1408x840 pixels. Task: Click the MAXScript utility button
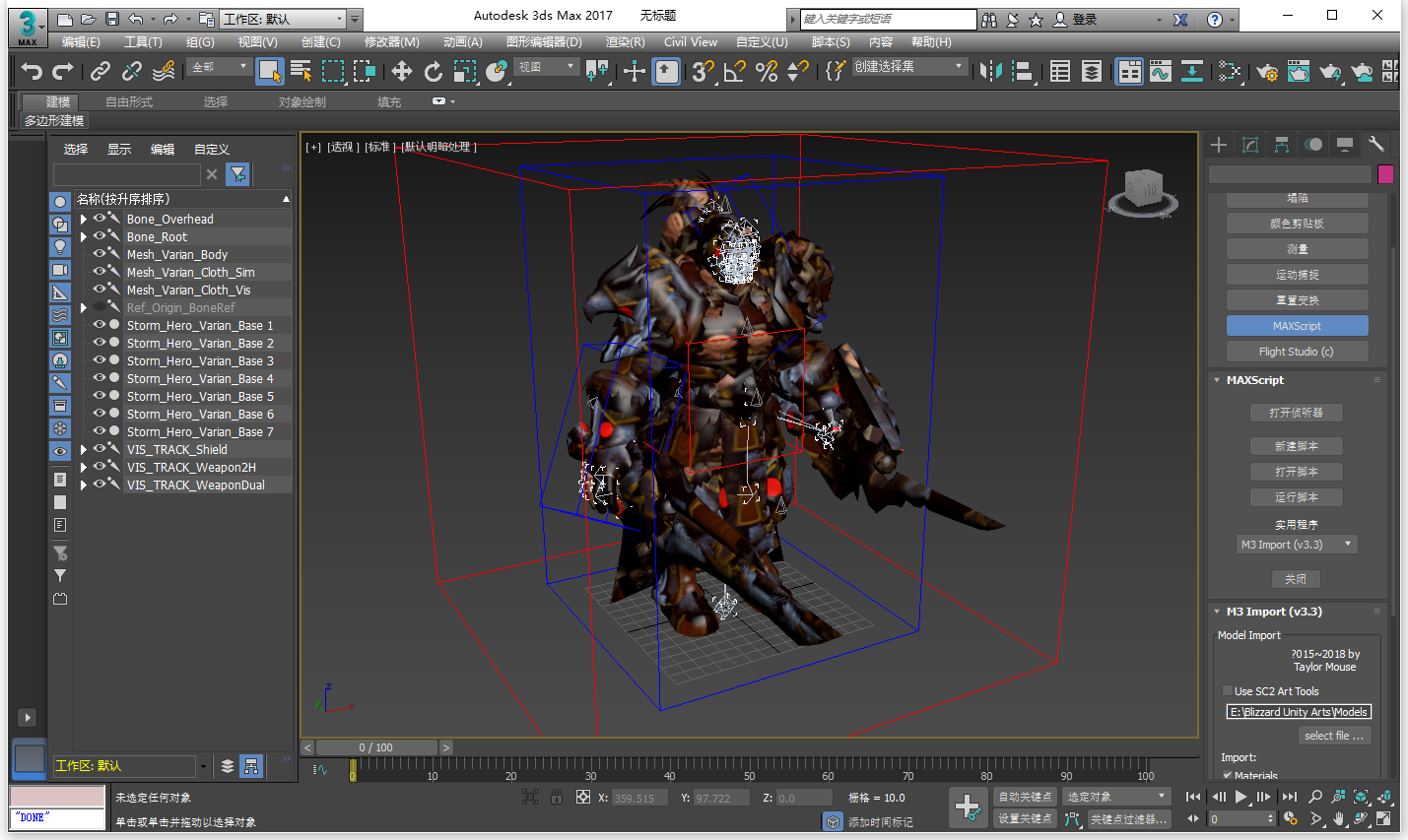(1297, 326)
